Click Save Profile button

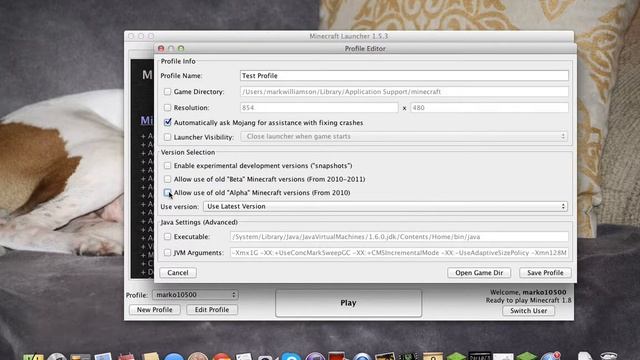click(x=545, y=272)
